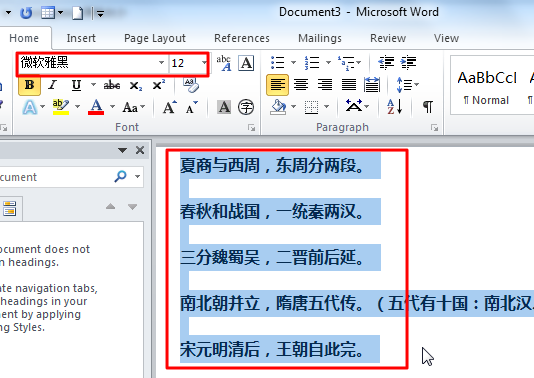Open Review tab

388,38
